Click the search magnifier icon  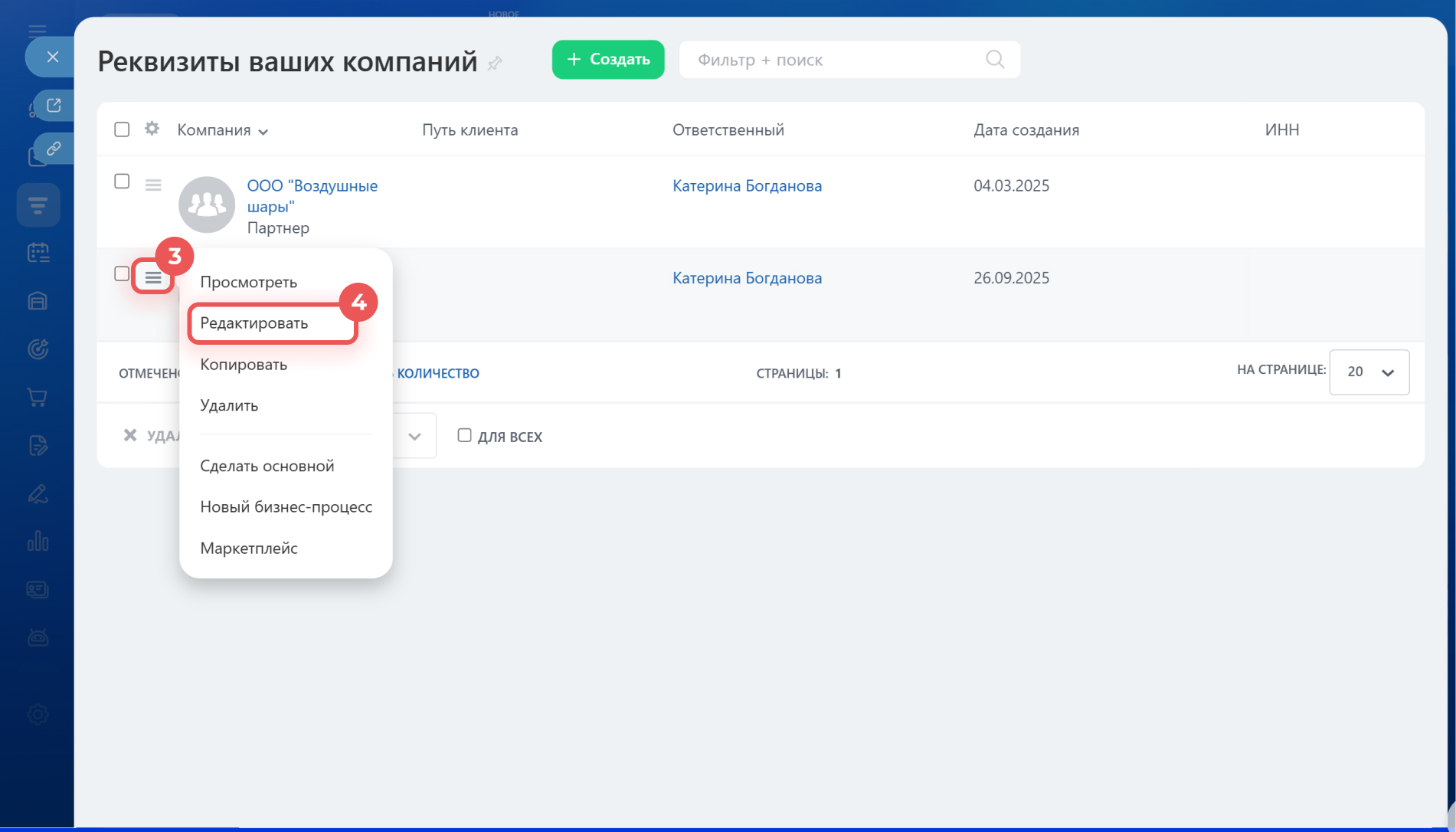click(x=994, y=60)
